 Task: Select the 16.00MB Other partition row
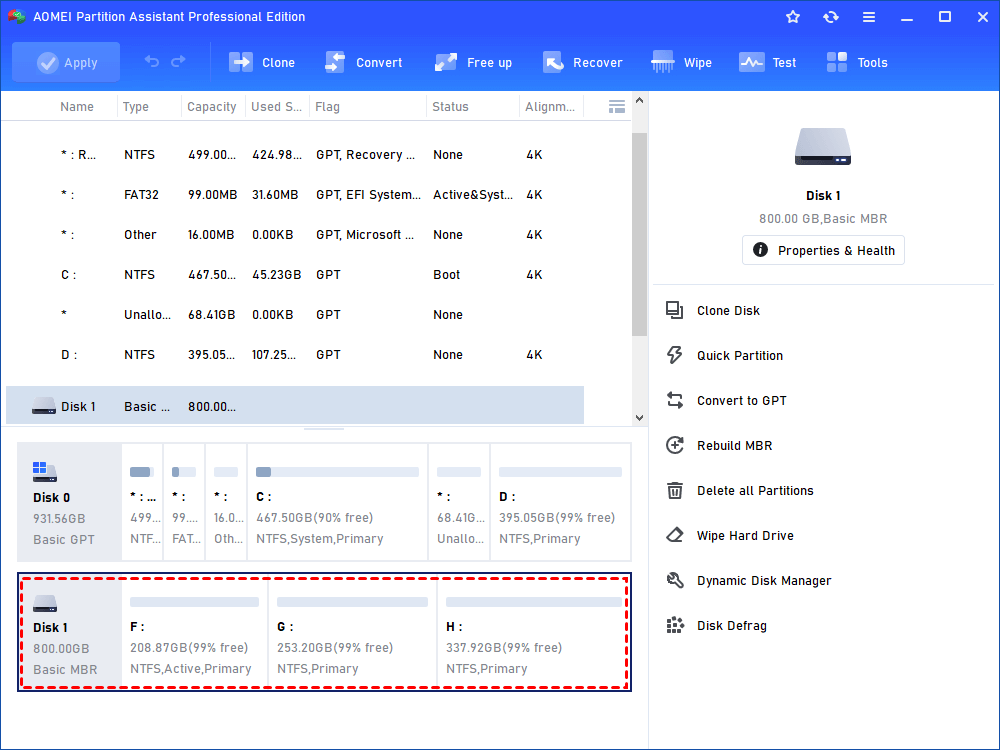pyautogui.click(x=295, y=235)
